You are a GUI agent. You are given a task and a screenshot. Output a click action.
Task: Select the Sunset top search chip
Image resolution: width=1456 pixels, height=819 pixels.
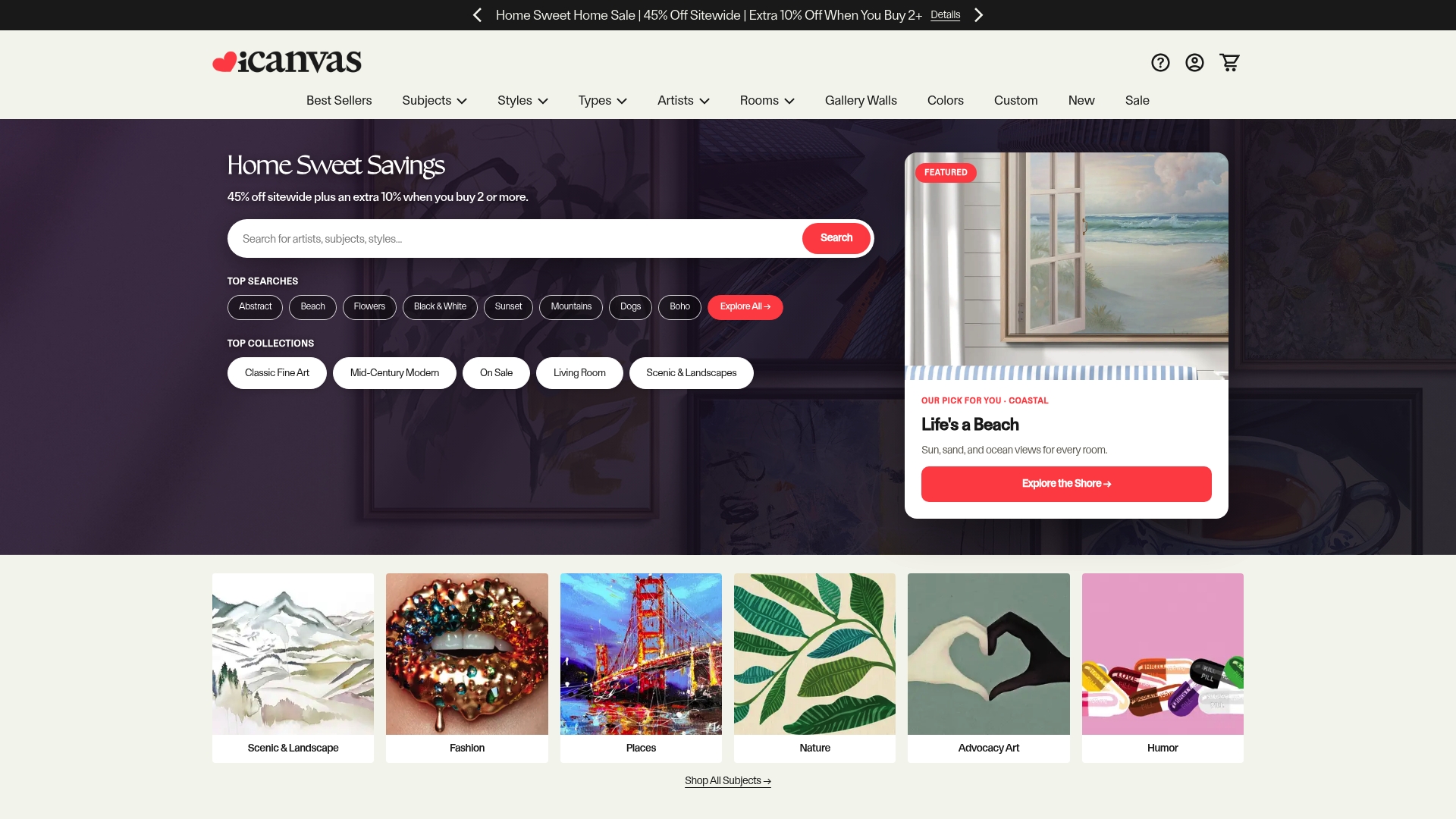[508, 307]
